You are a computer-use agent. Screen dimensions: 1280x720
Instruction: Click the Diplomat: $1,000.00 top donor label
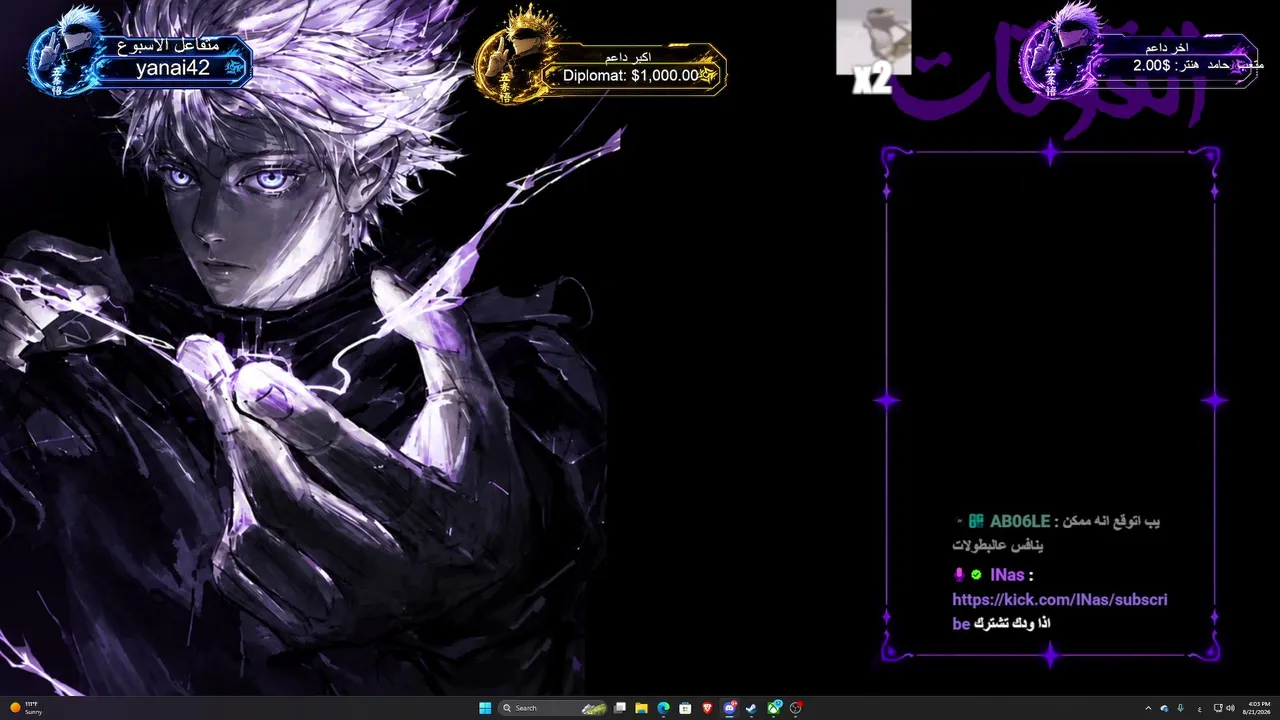pos(631,75)
